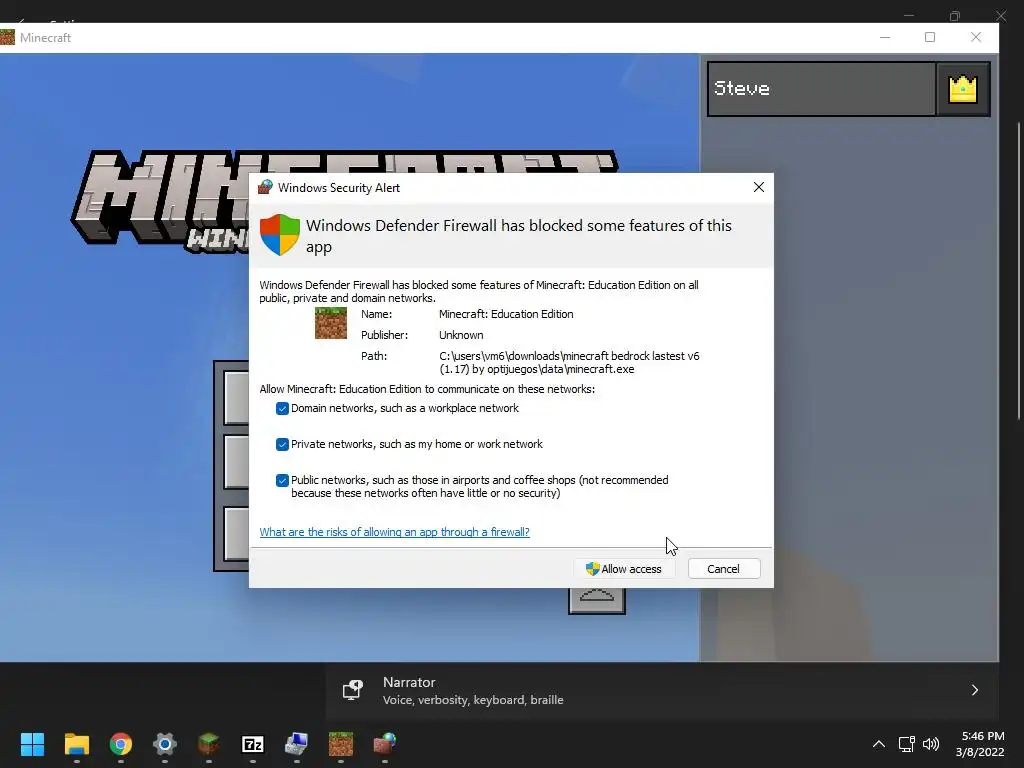Viewport: 1024px width, 768px height.
Task: Close the Windows Security Alert dialog
Action: (x=758, y=187)
